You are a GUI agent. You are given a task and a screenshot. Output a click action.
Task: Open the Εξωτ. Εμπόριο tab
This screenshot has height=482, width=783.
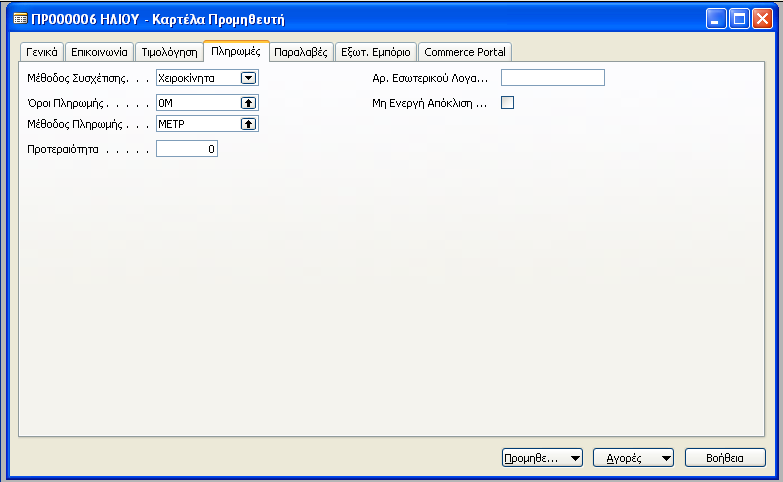376,52
